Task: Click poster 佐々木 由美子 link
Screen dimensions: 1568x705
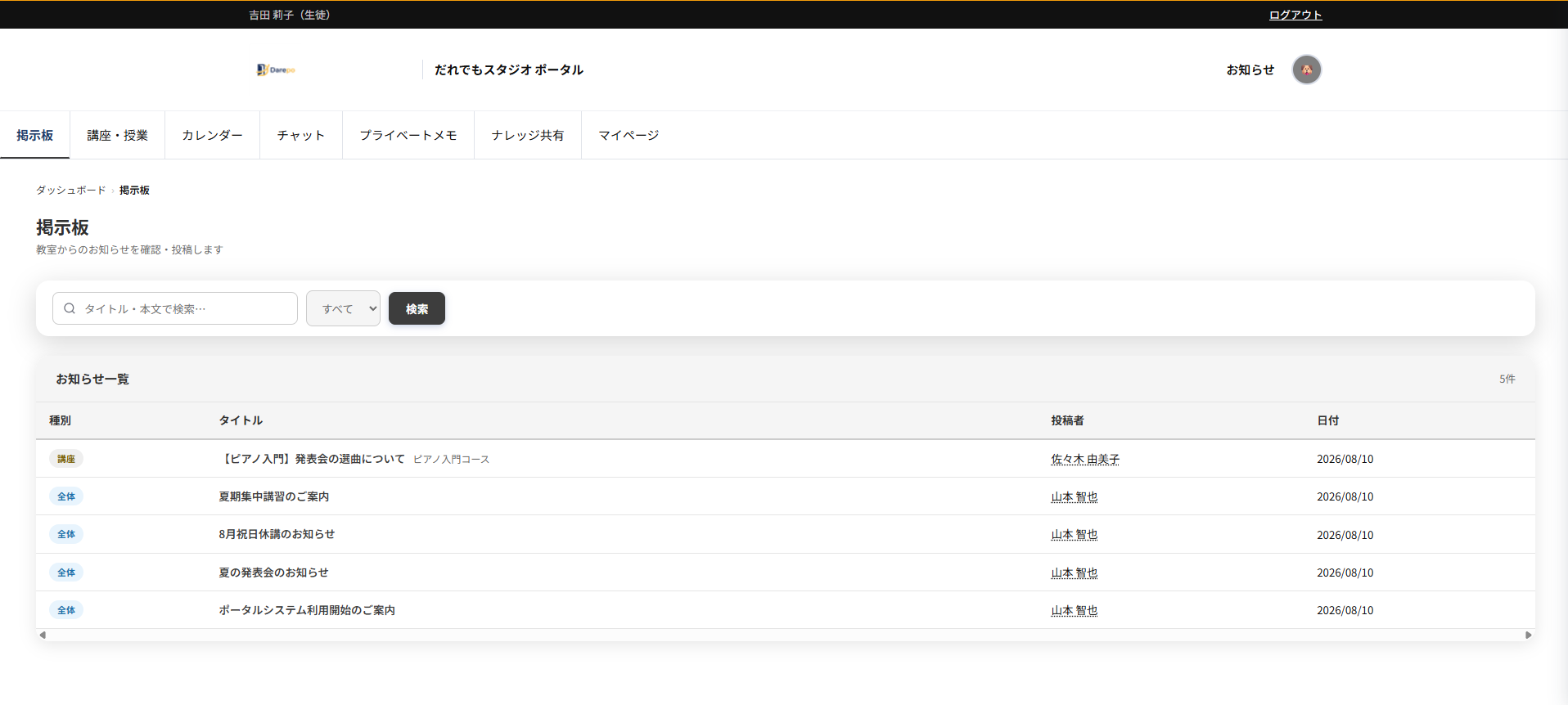Action: pyautogui.click(x=1085, y=459)
